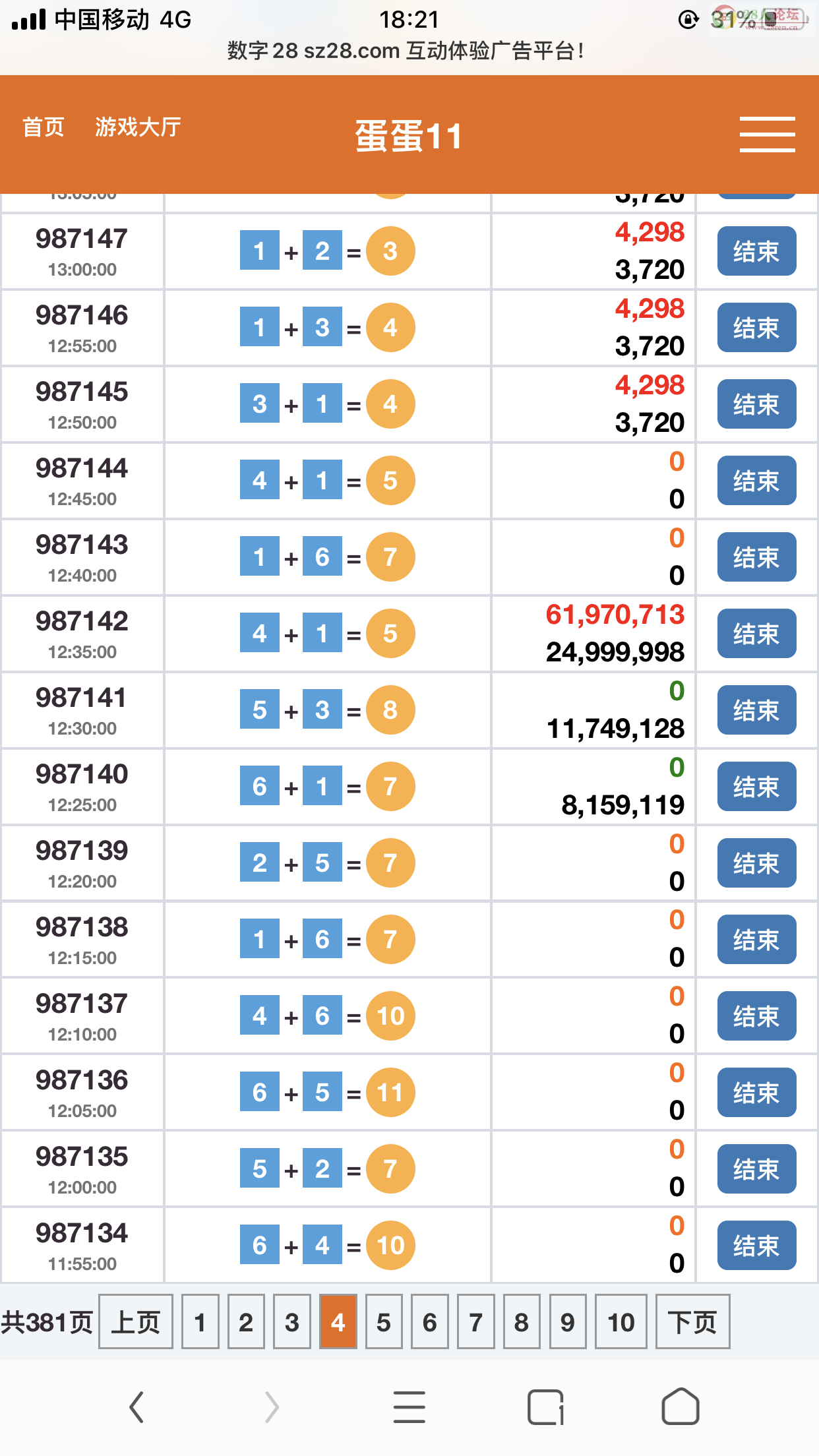Open the browser tabs icon
The height and width of the screenshot is (1456, 819).
546,1407
